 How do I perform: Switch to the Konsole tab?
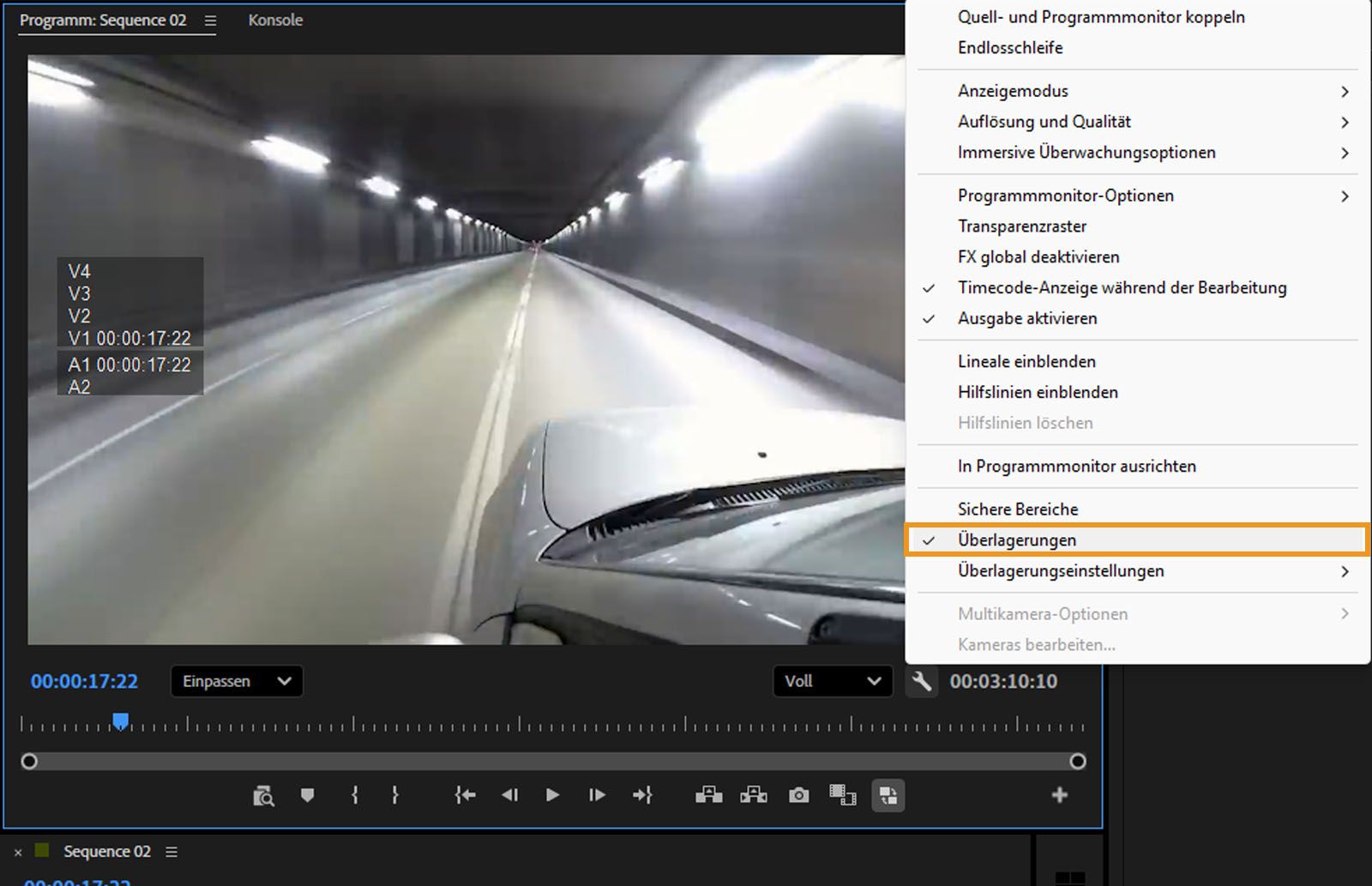pos(275,20)
